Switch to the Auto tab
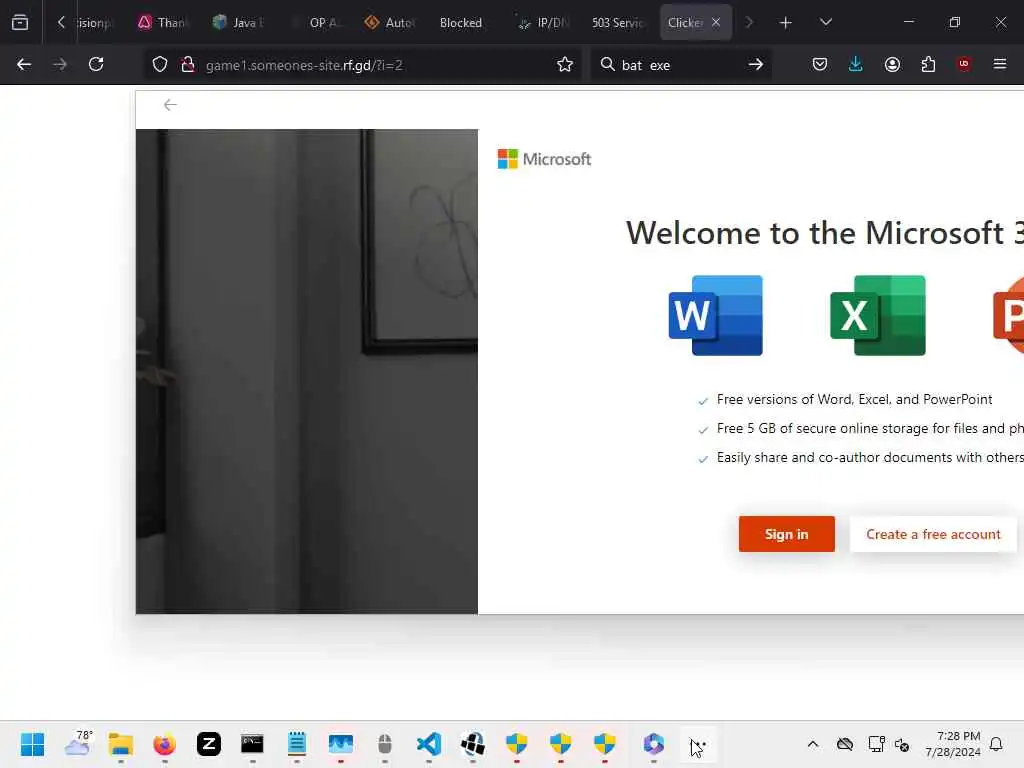Viewport: 1024px width, 768px height. (390, 23)
